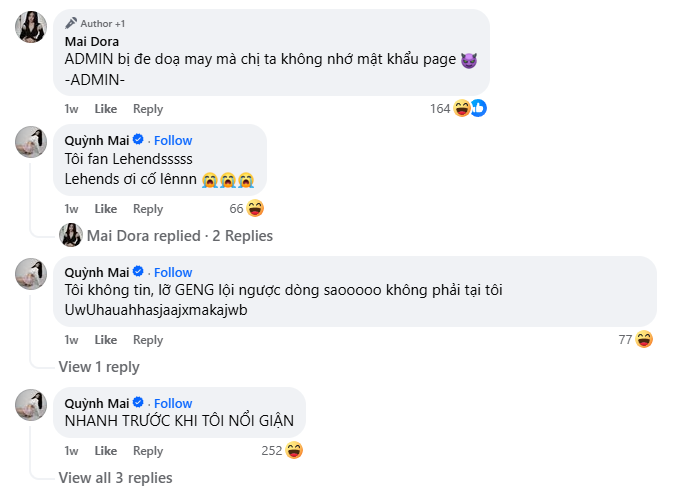Reply to Mai Dora's ADMIN comment
The height and width of the screenshot is (492, 680).
[148, 109]
